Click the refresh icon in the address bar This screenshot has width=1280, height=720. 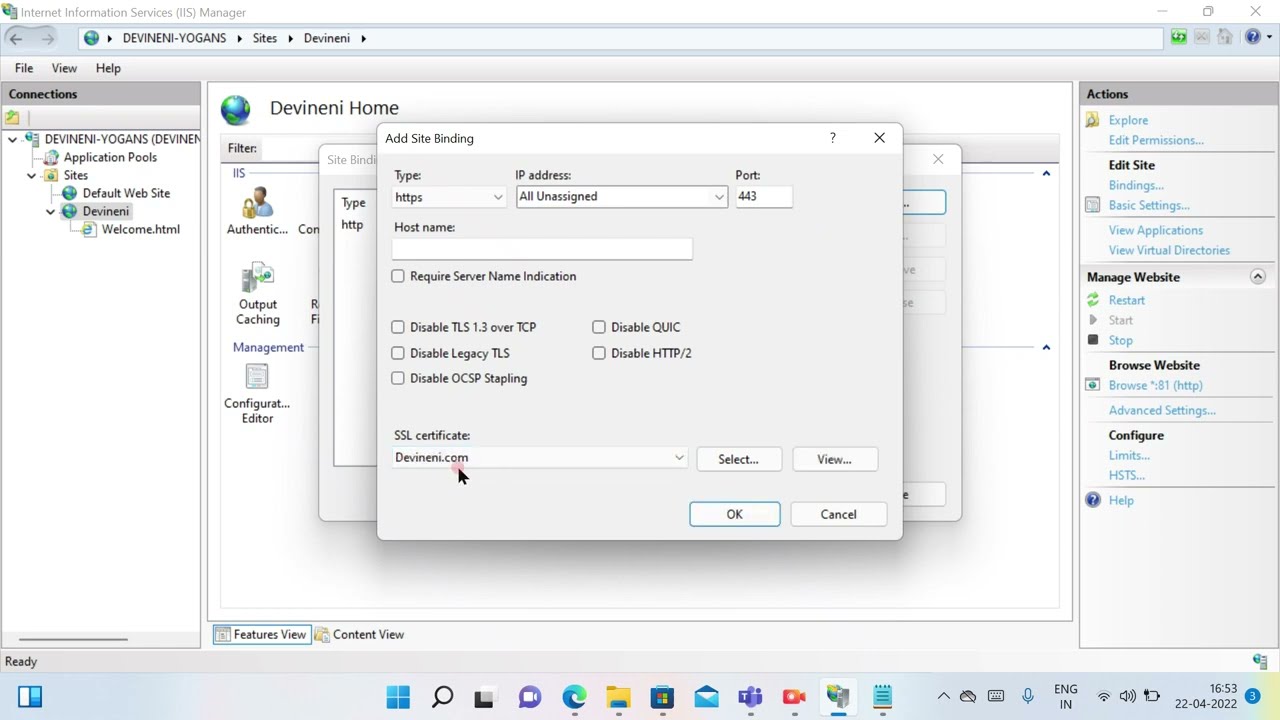[x=1179, y=38]
